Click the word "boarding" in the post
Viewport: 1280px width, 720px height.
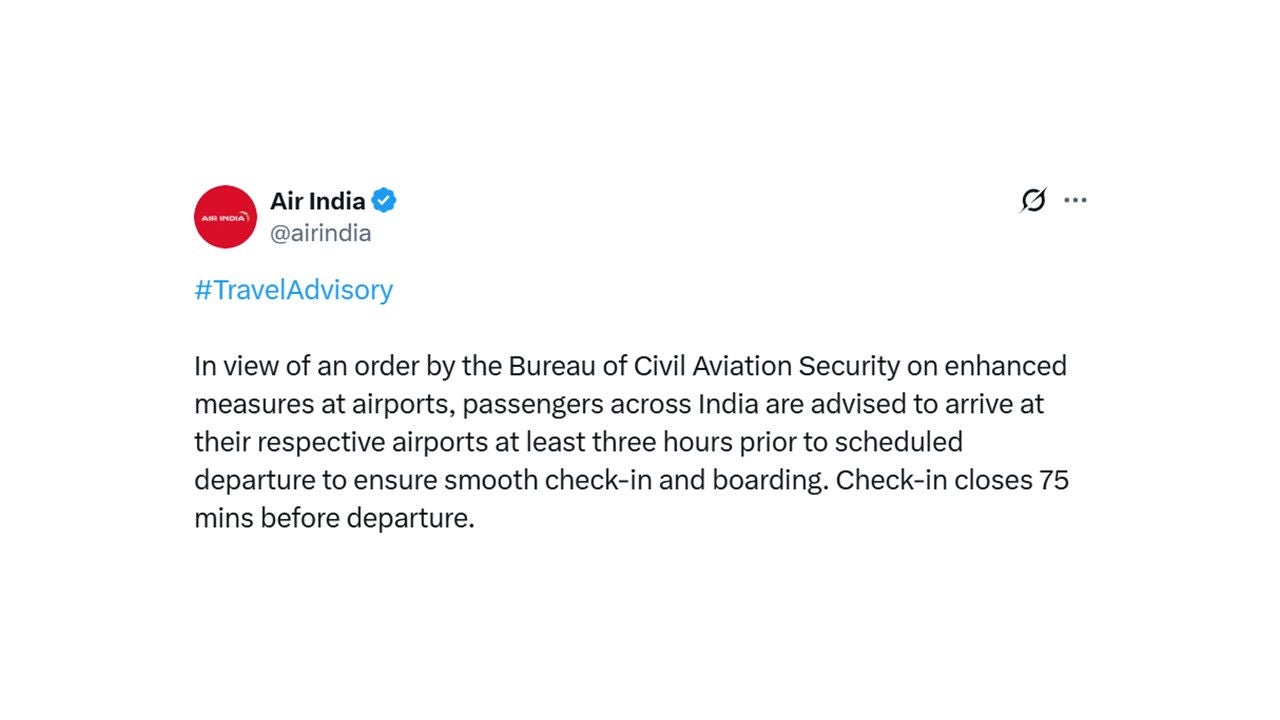point(768,480)
